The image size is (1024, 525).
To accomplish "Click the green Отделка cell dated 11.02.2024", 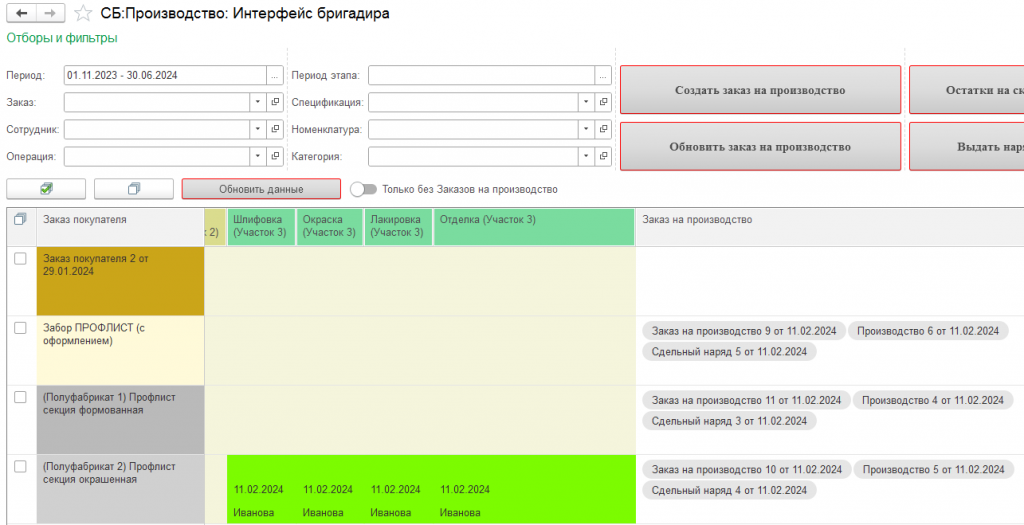I will pos(534,490).
